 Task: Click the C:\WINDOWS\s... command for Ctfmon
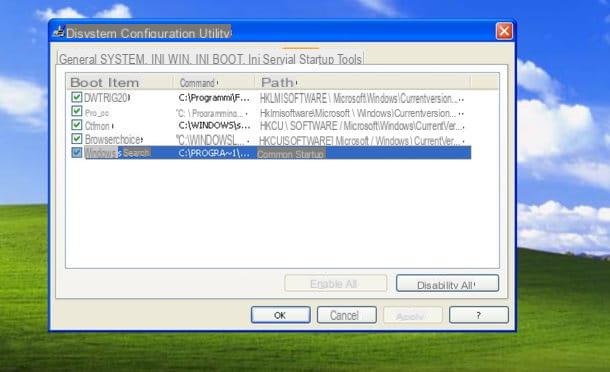click(214, 126)
